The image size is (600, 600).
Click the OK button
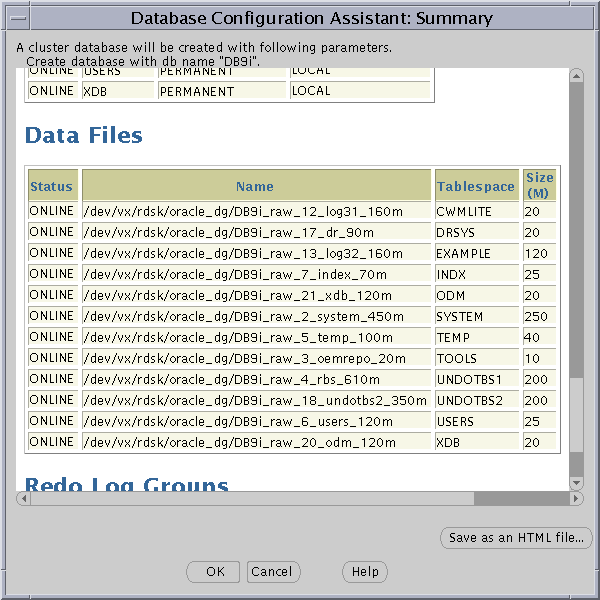point(215,571)
